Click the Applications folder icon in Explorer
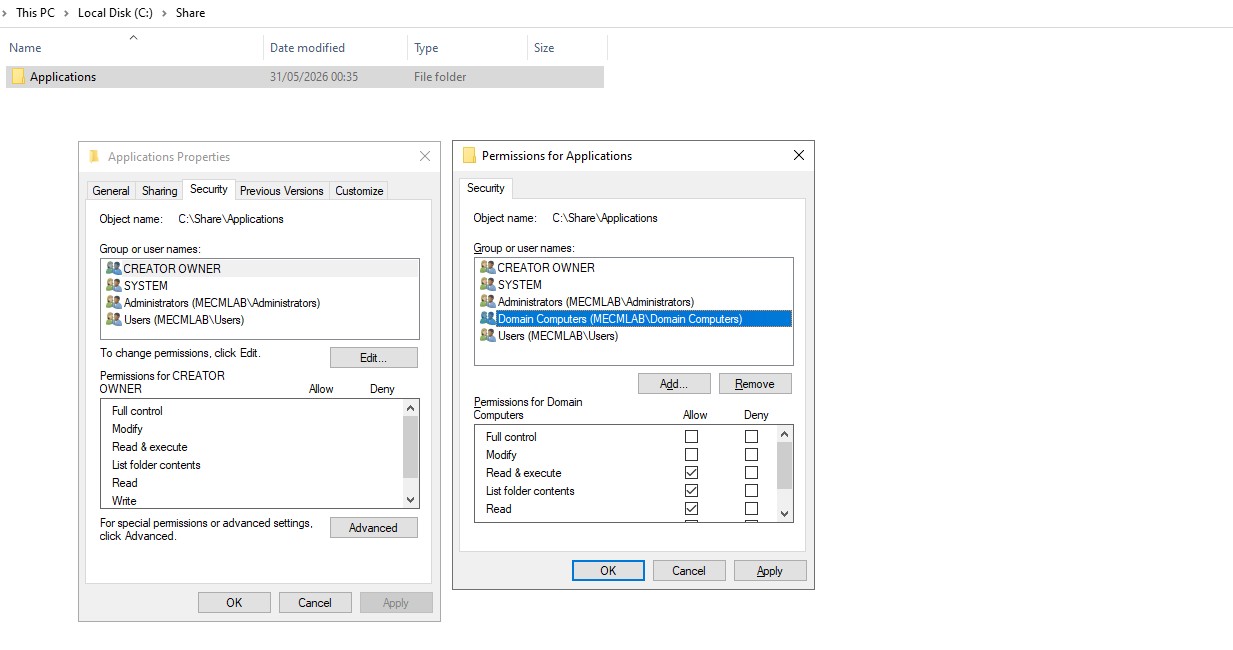The image size is (1233, 650). (18, 77)
